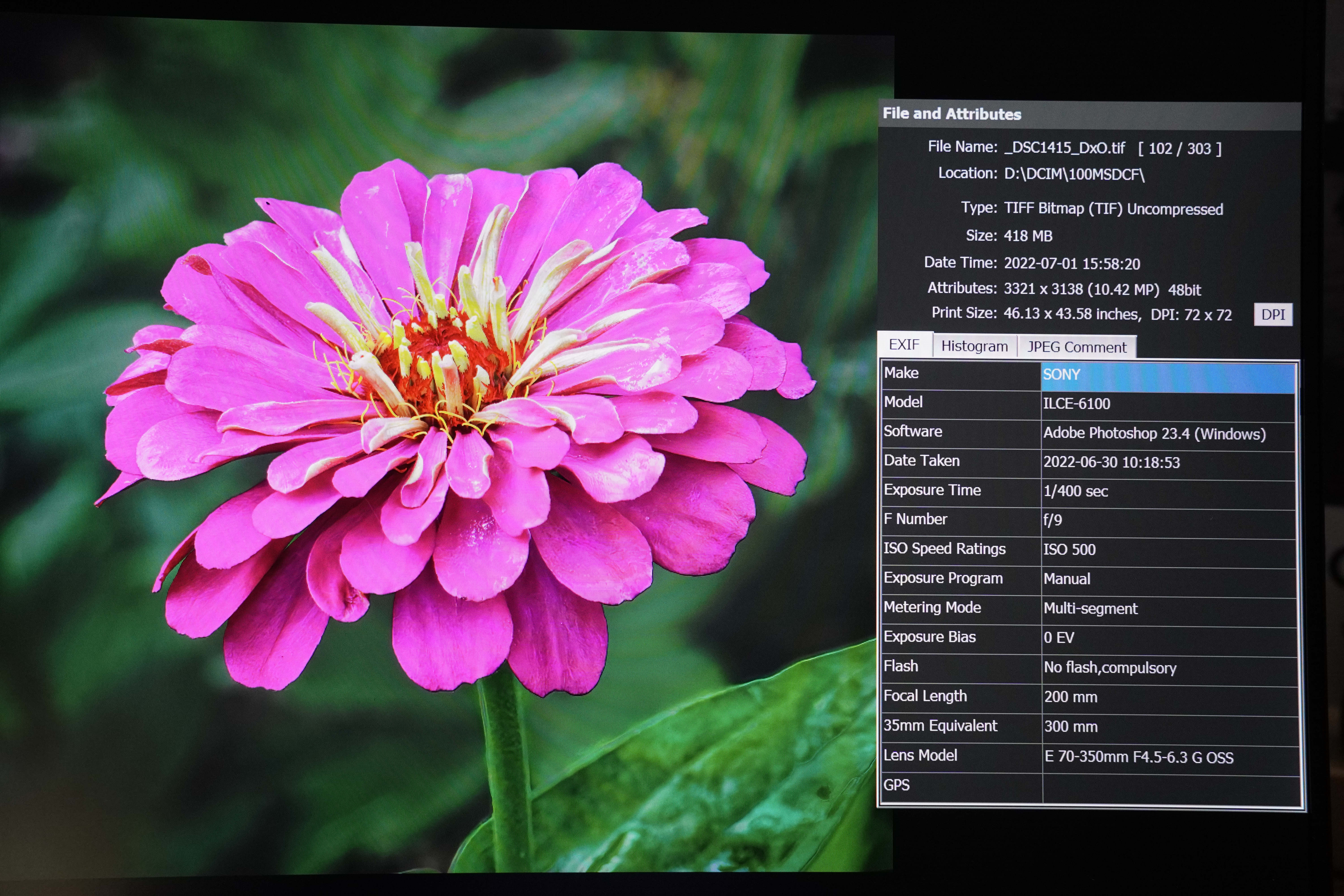Click the 418 MB file size value
Image resolution: width=1344 pixels, height=896 pixels.
[x=1028, y=236]
